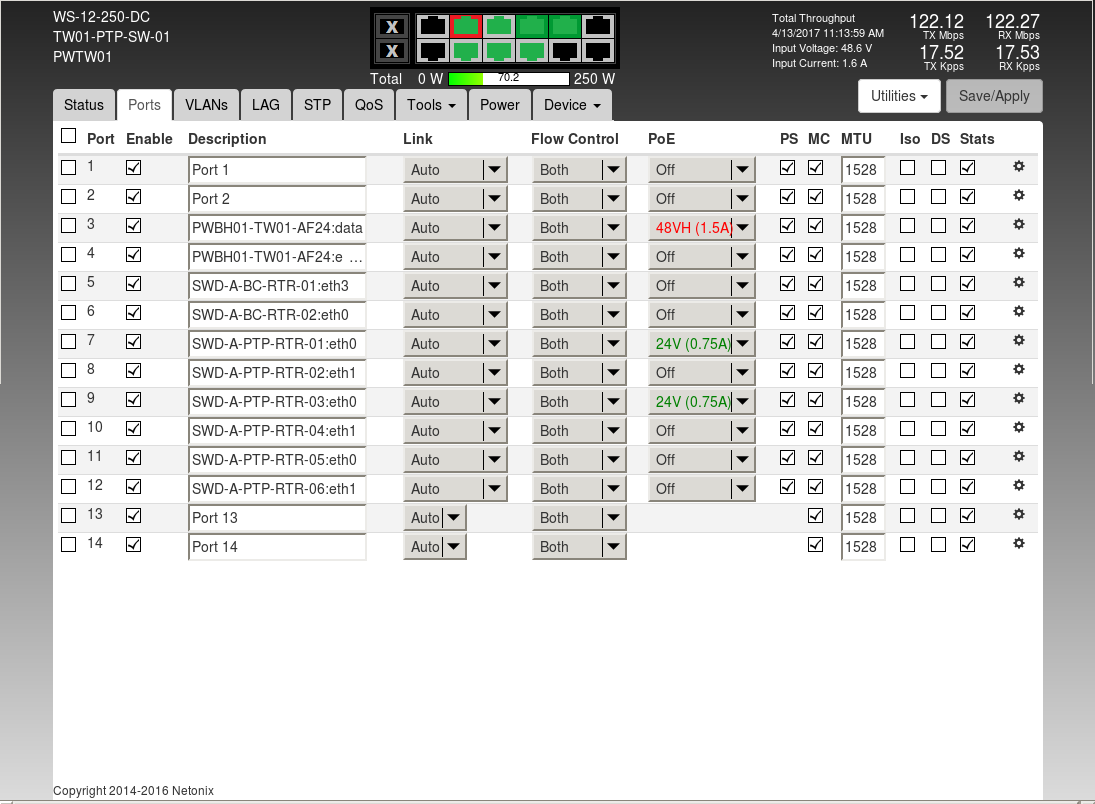1095x804 pixels.
Task: Open the Tools tab menu
Action: click(x=431, y=105)
